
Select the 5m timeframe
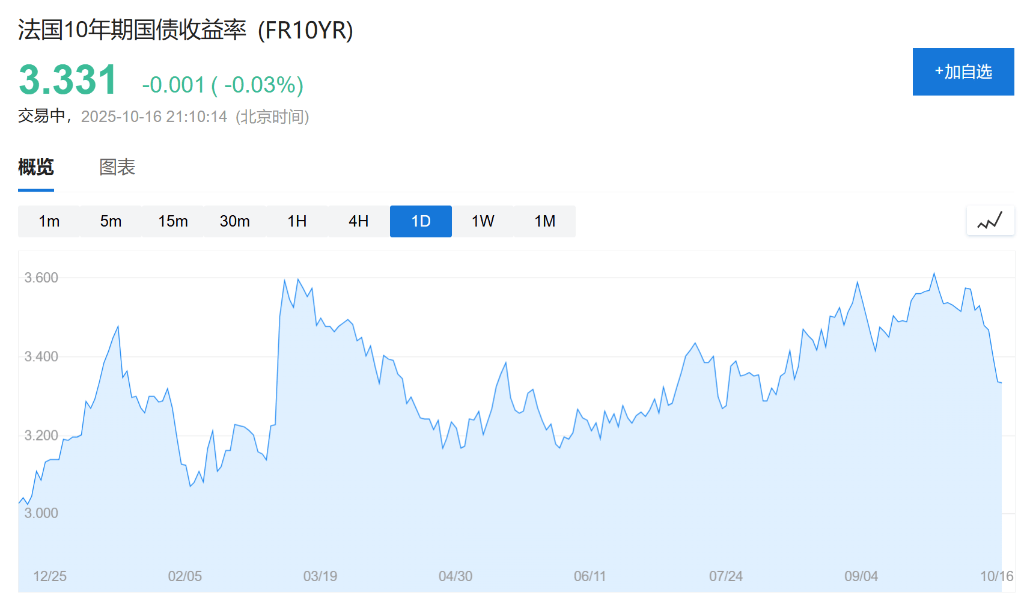point(111,221)
